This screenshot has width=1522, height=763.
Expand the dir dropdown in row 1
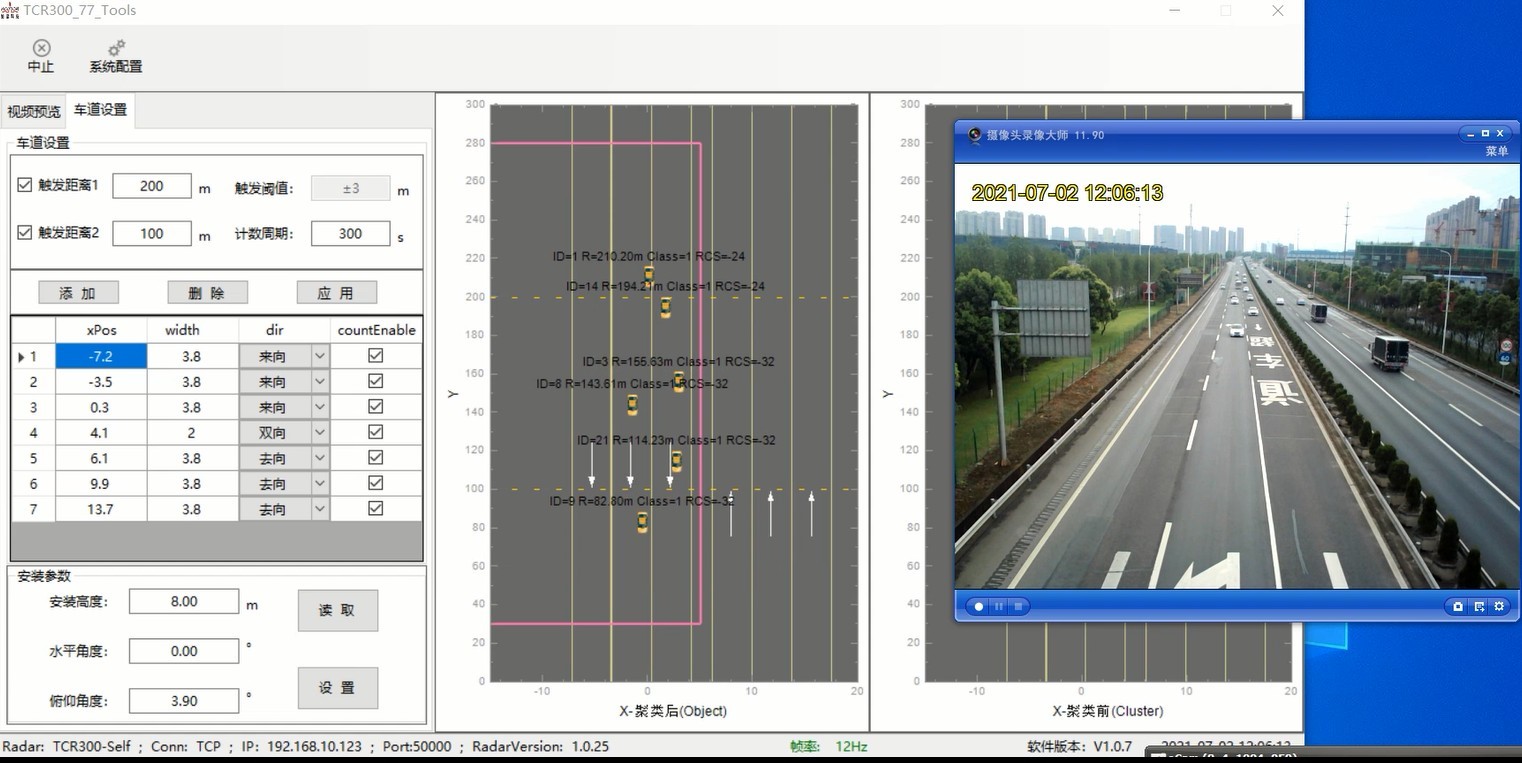click(x=320, y=356)
